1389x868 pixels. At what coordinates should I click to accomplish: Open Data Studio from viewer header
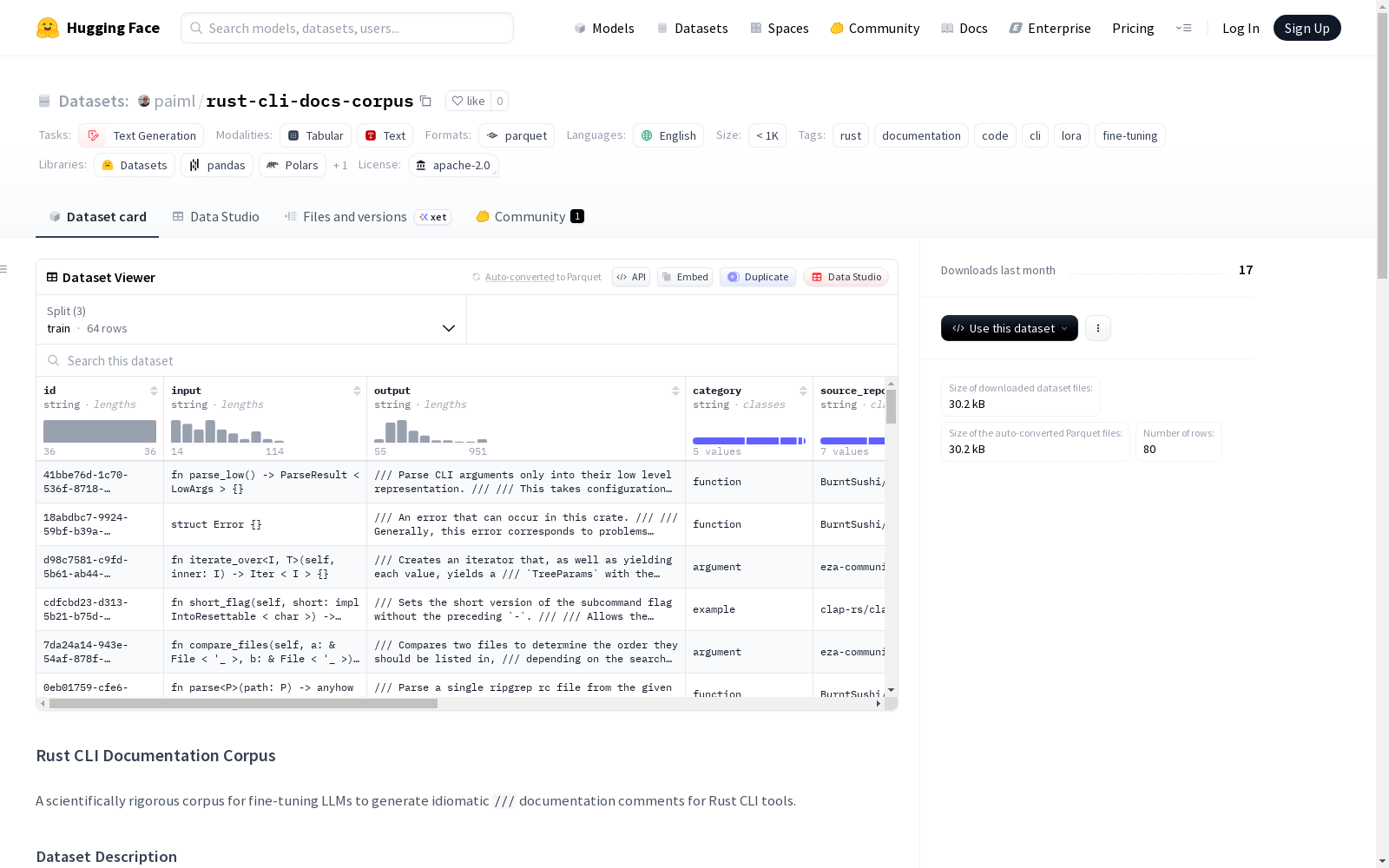click(846, 277)
